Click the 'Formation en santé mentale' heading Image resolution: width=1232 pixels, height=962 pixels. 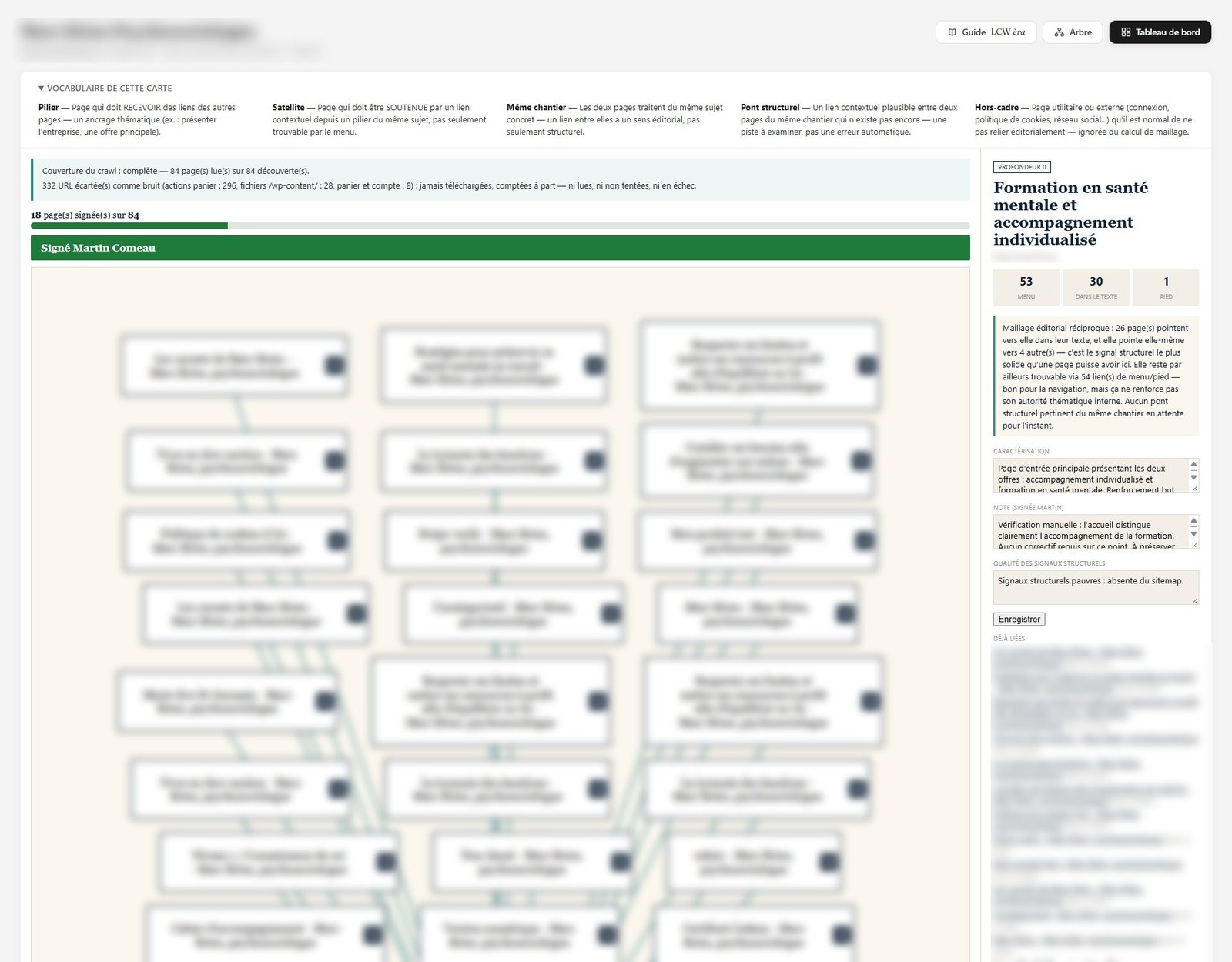pos(1071,214)
